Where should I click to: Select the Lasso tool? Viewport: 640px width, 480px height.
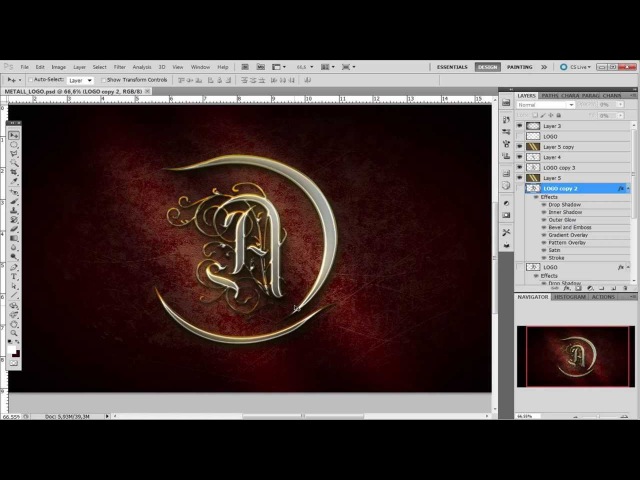coord(14,155)
